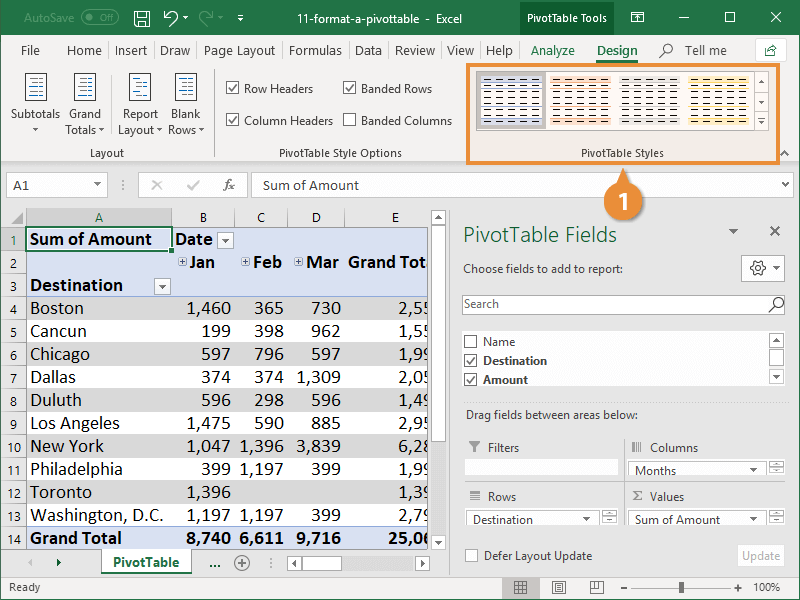Click the Cancel formula X icon
The height and width of the screenshot is (600, 800).
pos(157,185)
